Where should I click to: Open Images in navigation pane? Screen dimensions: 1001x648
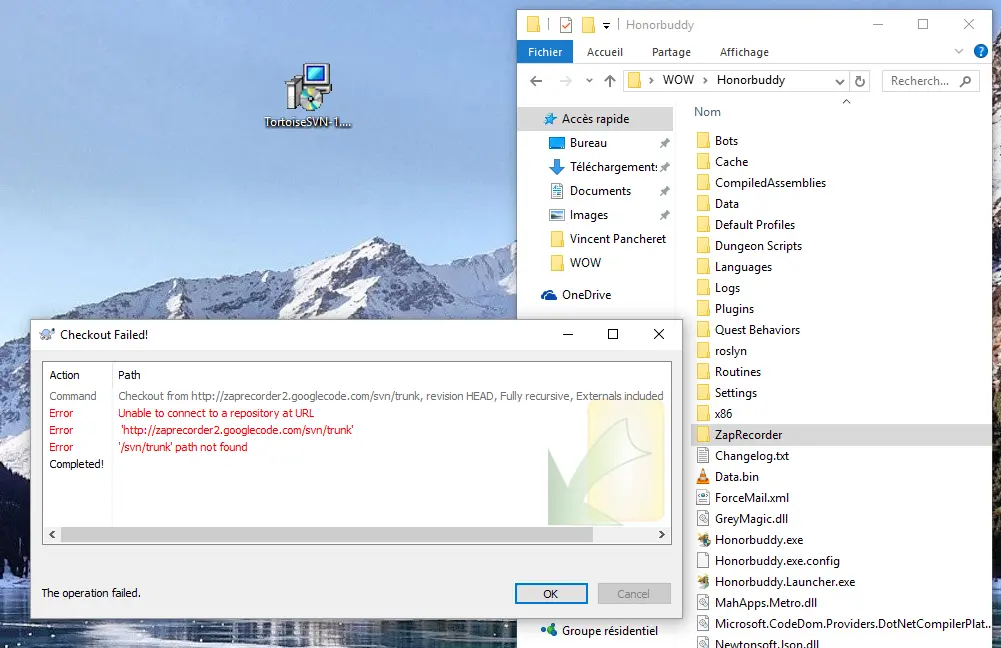coord(589,215)
